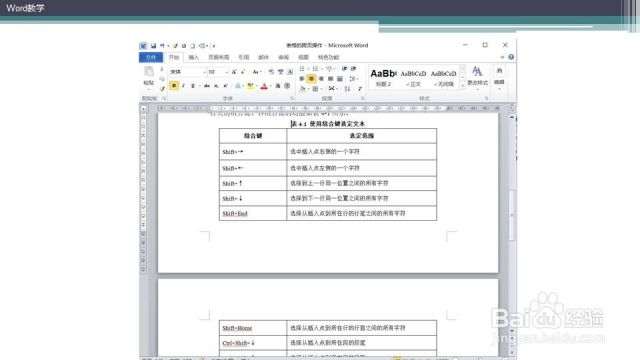Apply the 无间隔 (No Spacing) style
Image resolution: width=640 pixels, height=360 pixels.
click(x=444, y=78)
